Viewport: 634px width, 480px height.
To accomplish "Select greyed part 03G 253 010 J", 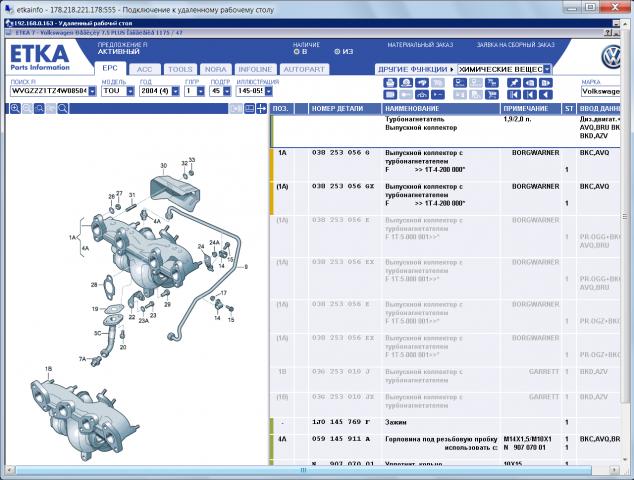I will click(x=341, y=371).
